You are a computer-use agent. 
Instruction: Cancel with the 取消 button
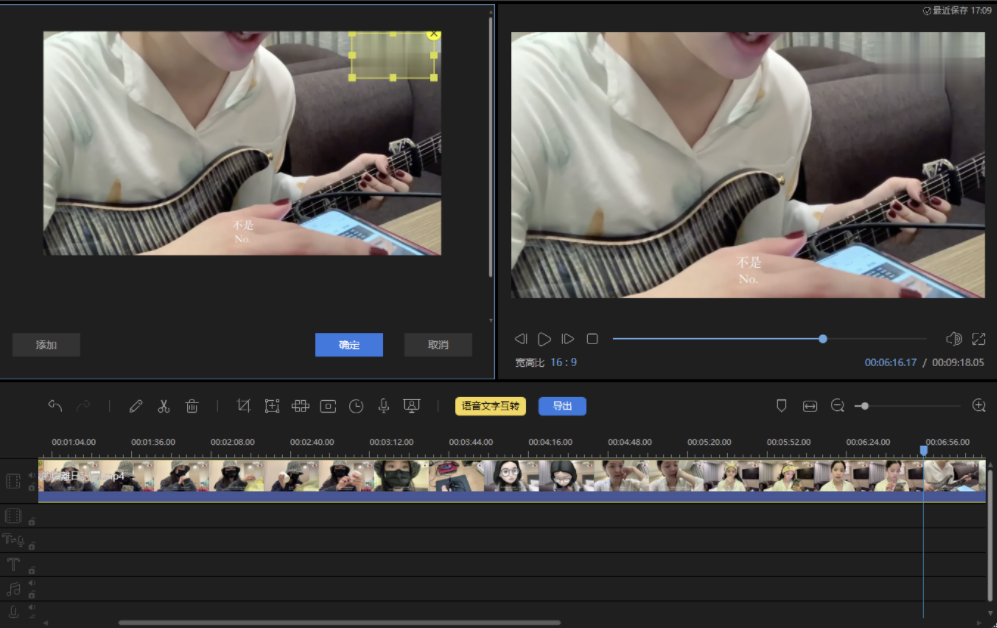click(438, 345)
